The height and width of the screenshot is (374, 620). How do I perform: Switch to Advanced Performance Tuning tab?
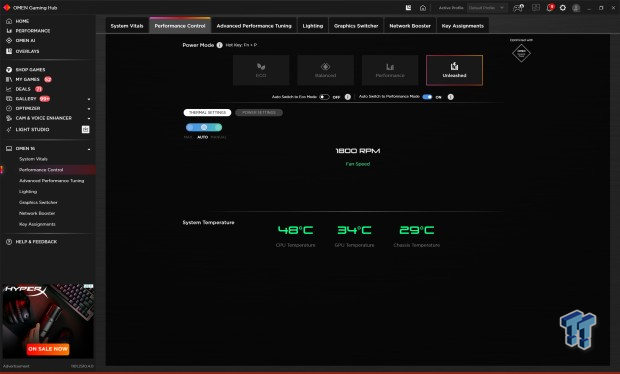254,26
